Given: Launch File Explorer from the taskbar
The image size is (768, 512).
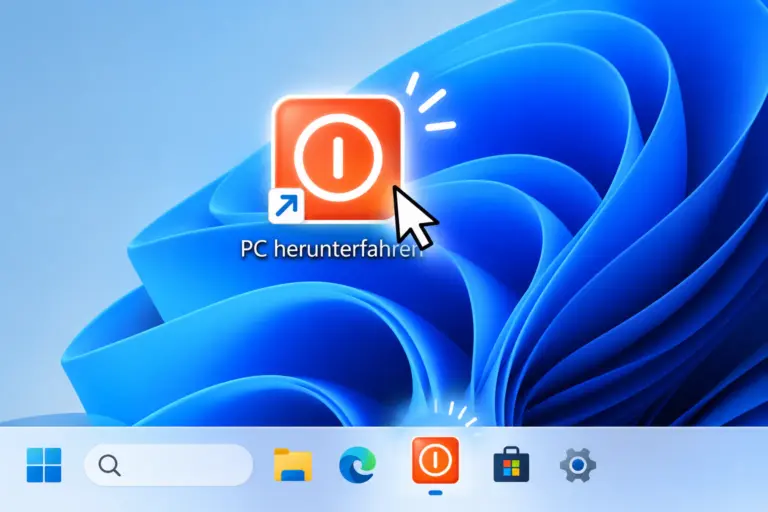Looking at the screenshot, I should 293,464.
